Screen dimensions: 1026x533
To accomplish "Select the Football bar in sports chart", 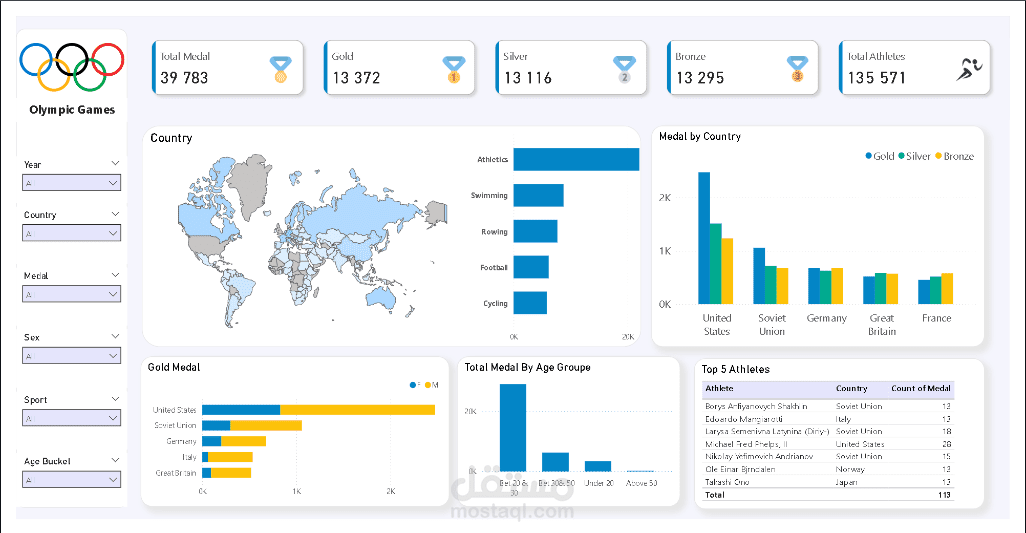I will [x=531, y=267].
